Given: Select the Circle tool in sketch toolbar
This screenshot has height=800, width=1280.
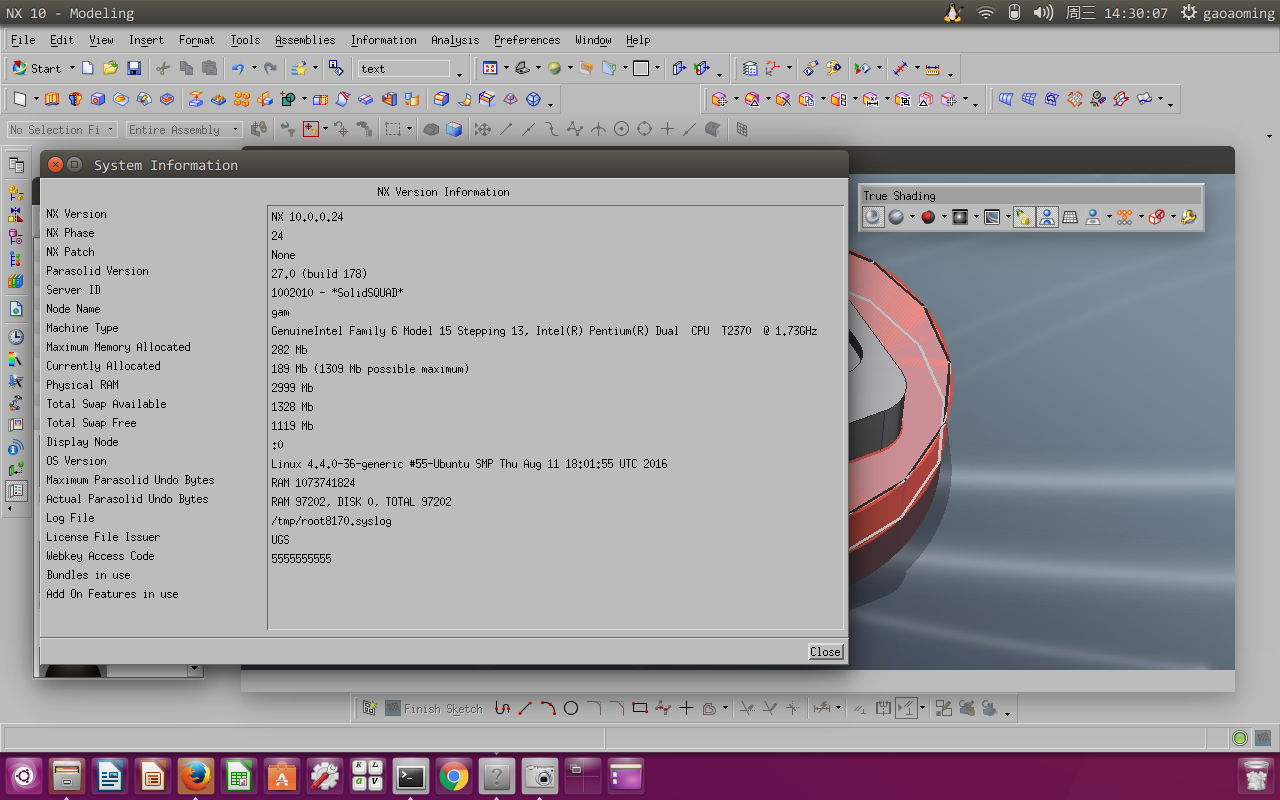Looking at the screenshot, I should (x=571, y=708).
